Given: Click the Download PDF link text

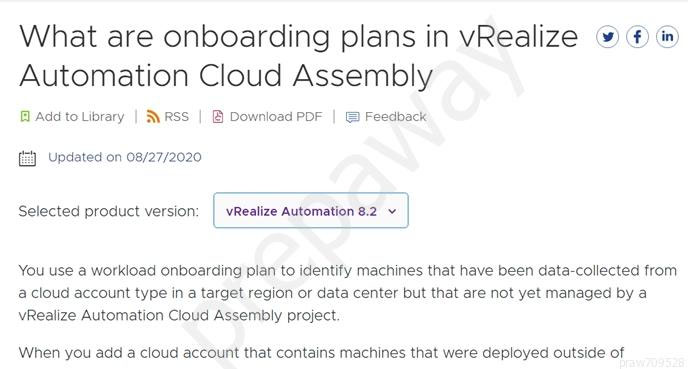Looking at the screenshot, I should tap(276, 116).
